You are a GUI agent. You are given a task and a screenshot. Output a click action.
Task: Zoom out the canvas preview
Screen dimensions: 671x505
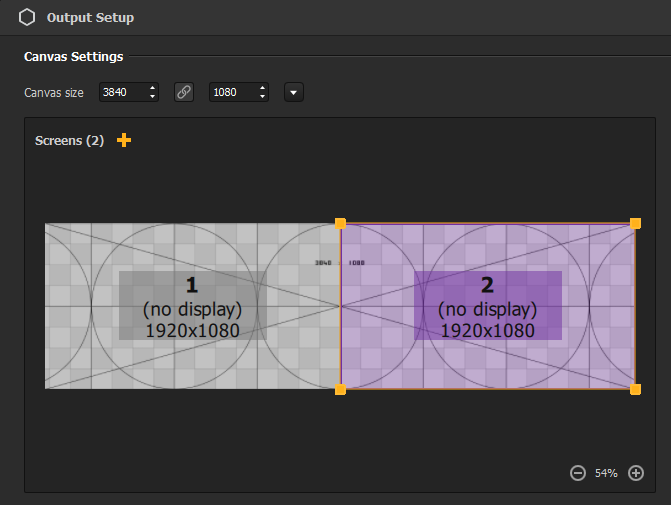coord(577,473)
